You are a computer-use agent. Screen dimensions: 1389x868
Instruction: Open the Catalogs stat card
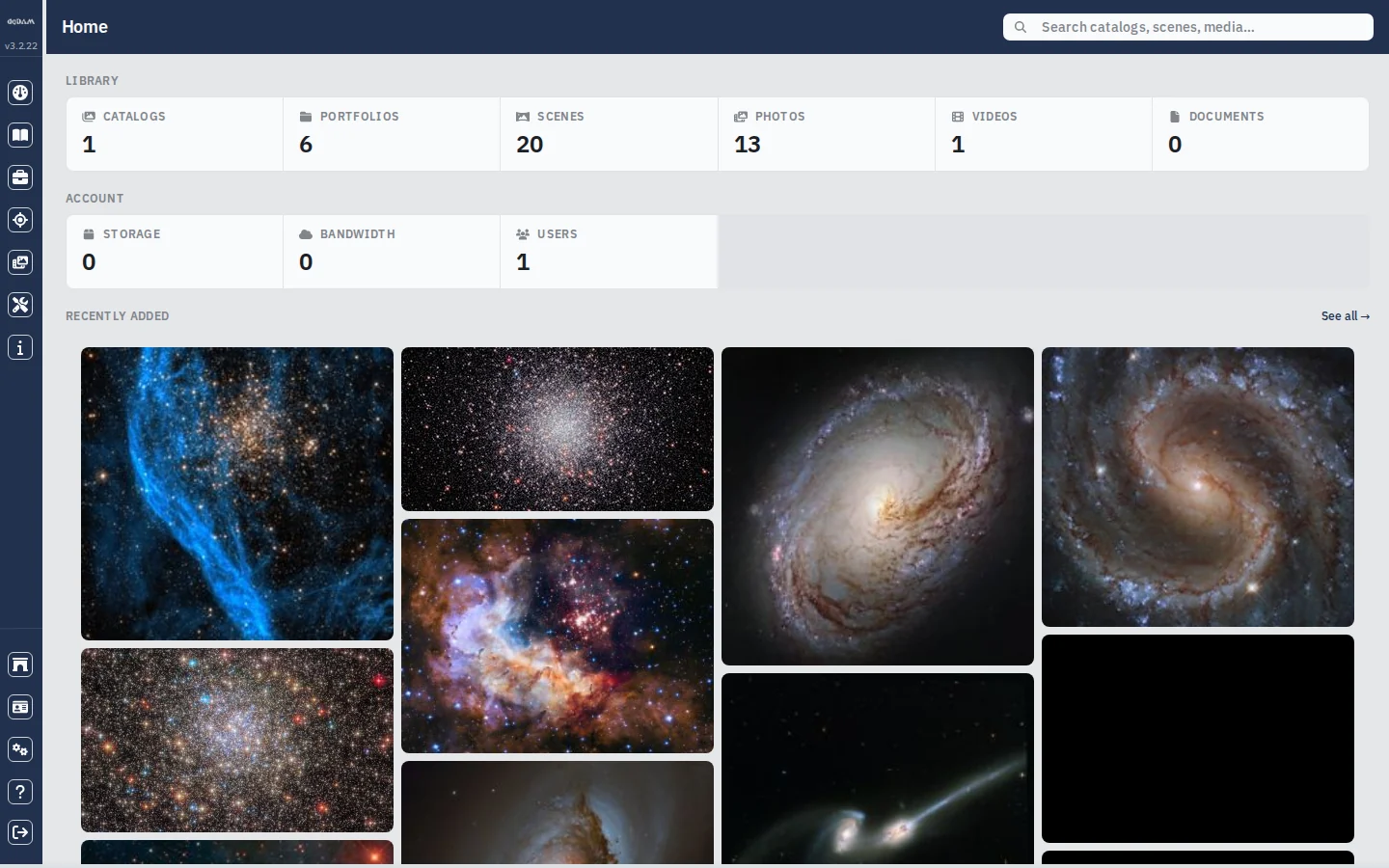175,134
